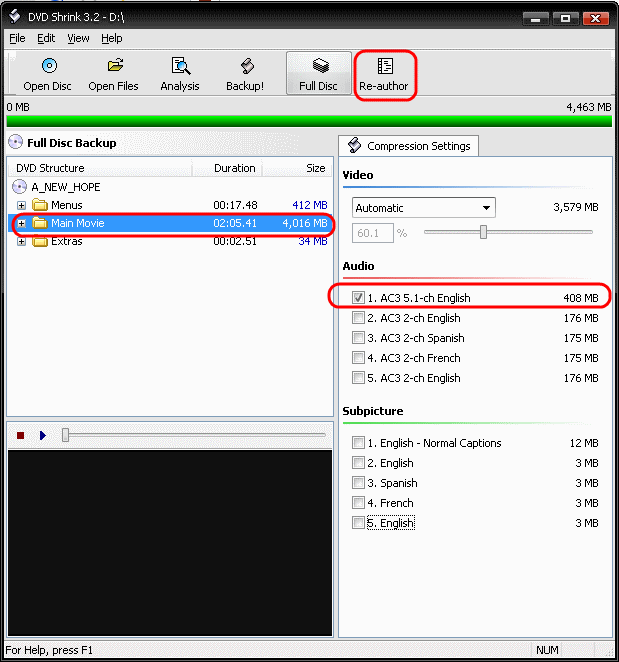Click the 408 MB audio size value
The width and height of the screenshot is (619, 662).
click(x=581, y=298)
